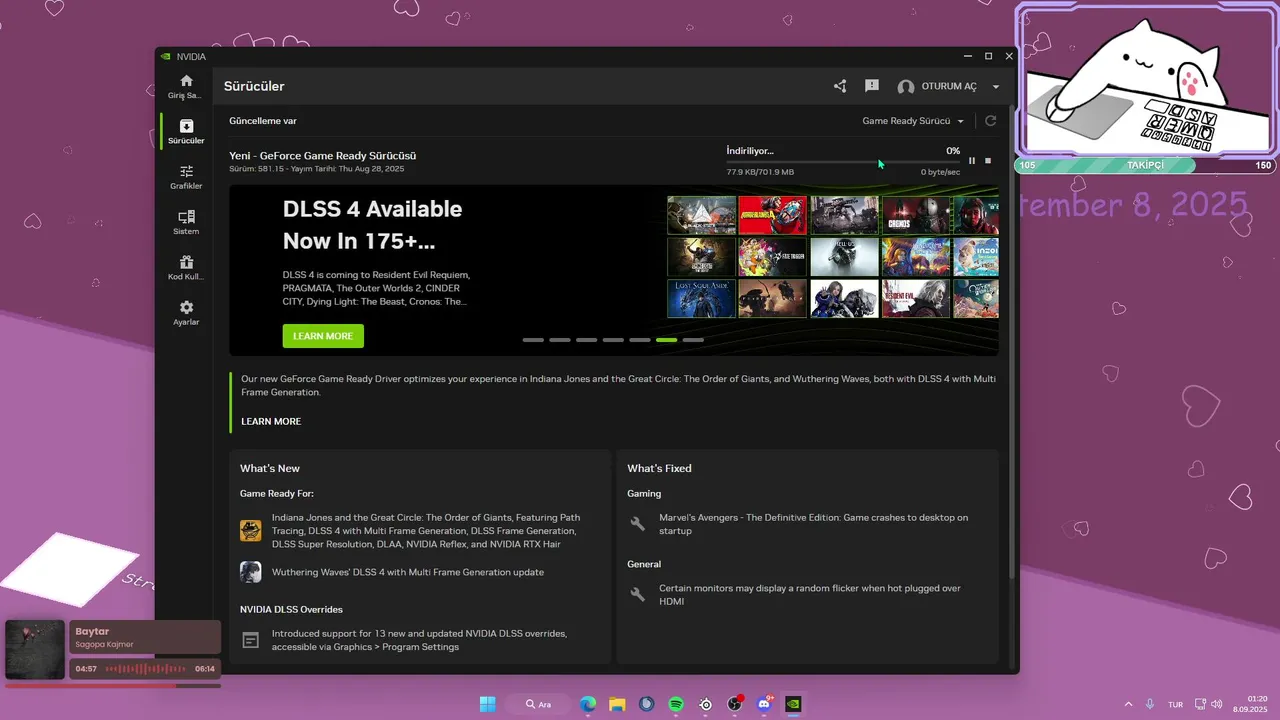Open the Sistem sidebar section
The width and height of the screenshot is (1280, 720).
pos(186,222)
